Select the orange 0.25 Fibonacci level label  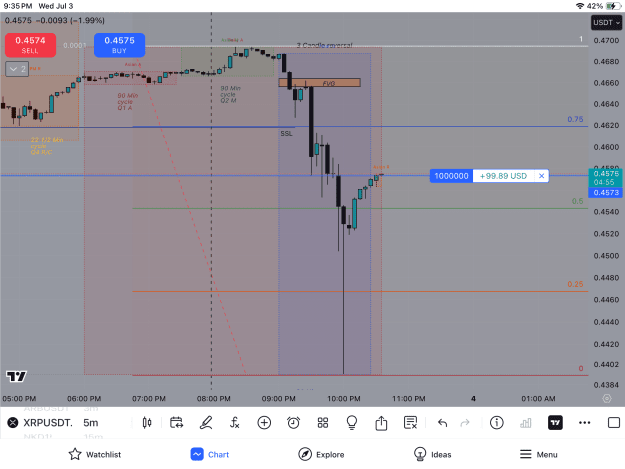point(575,284)
